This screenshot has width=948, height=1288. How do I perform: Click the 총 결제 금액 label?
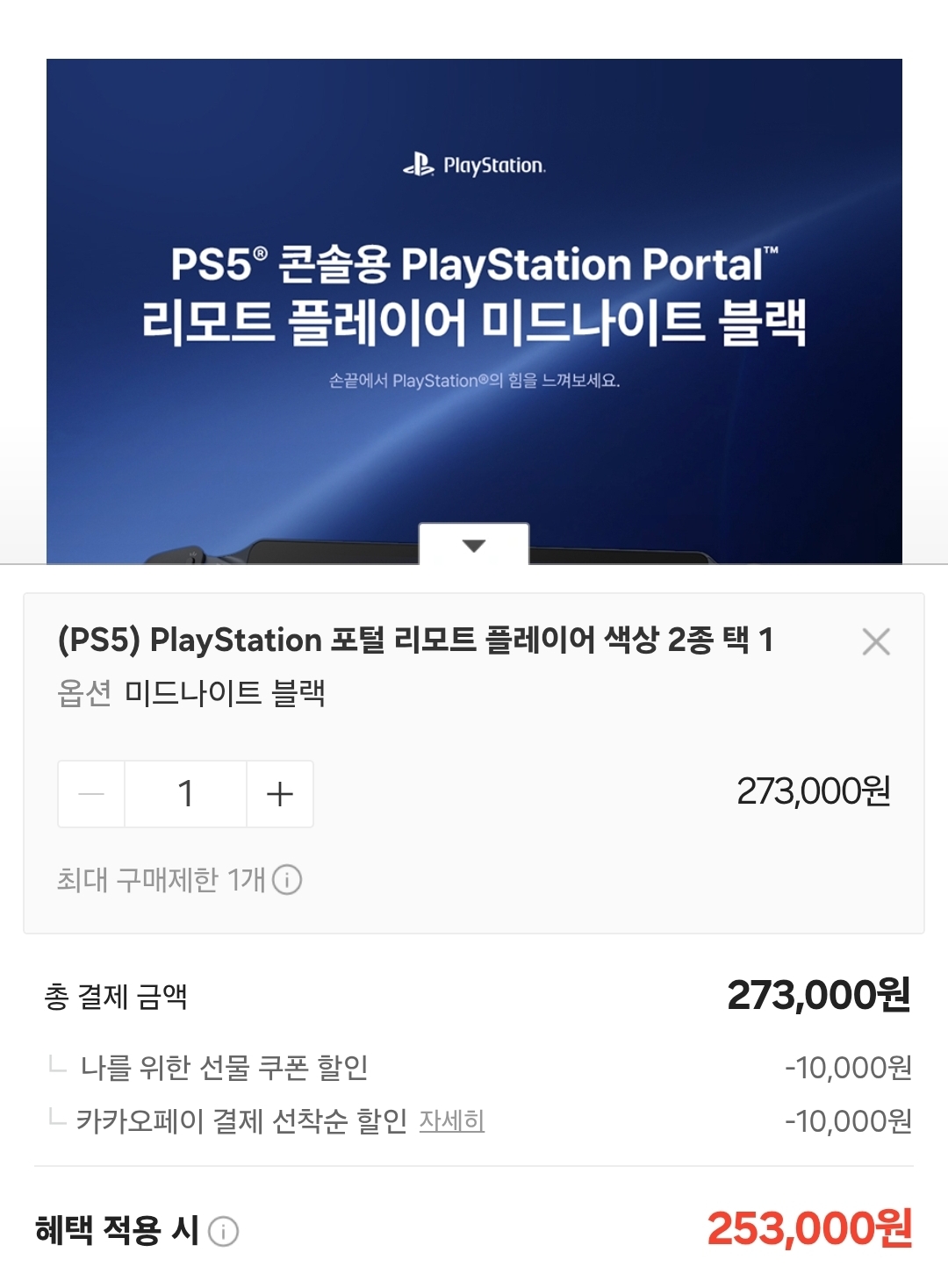[x=116, y=997]
